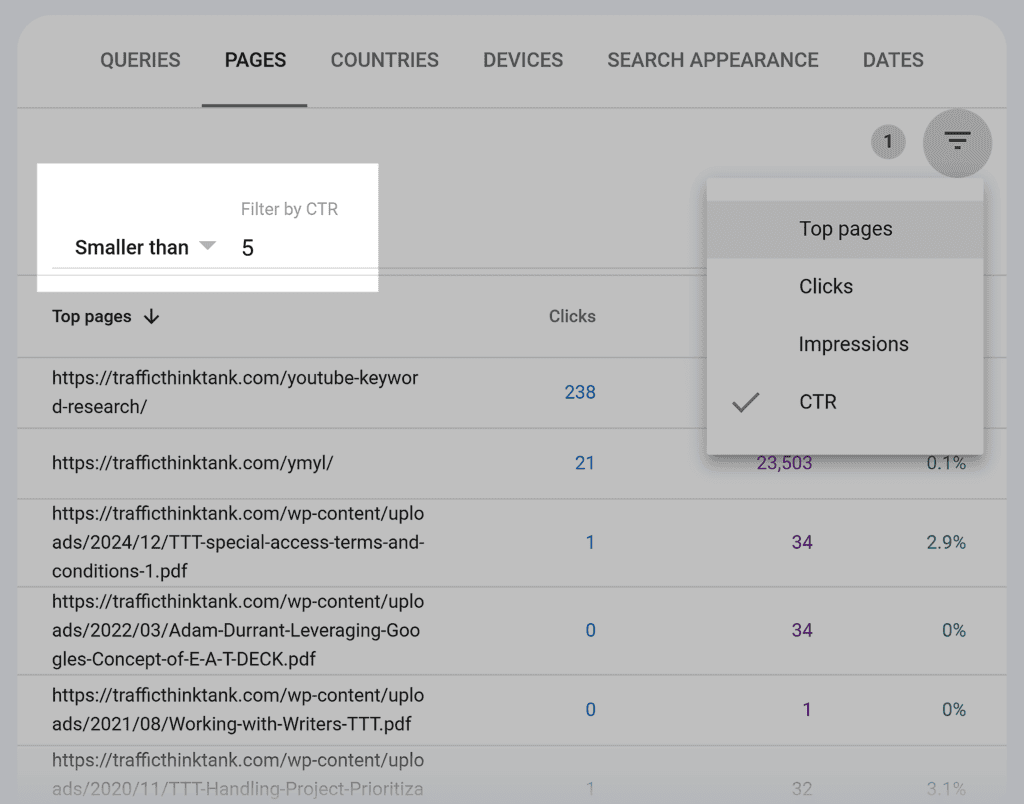
Task: Open the DATES tab
Action: pyautogui.click(x=892, y=60)
